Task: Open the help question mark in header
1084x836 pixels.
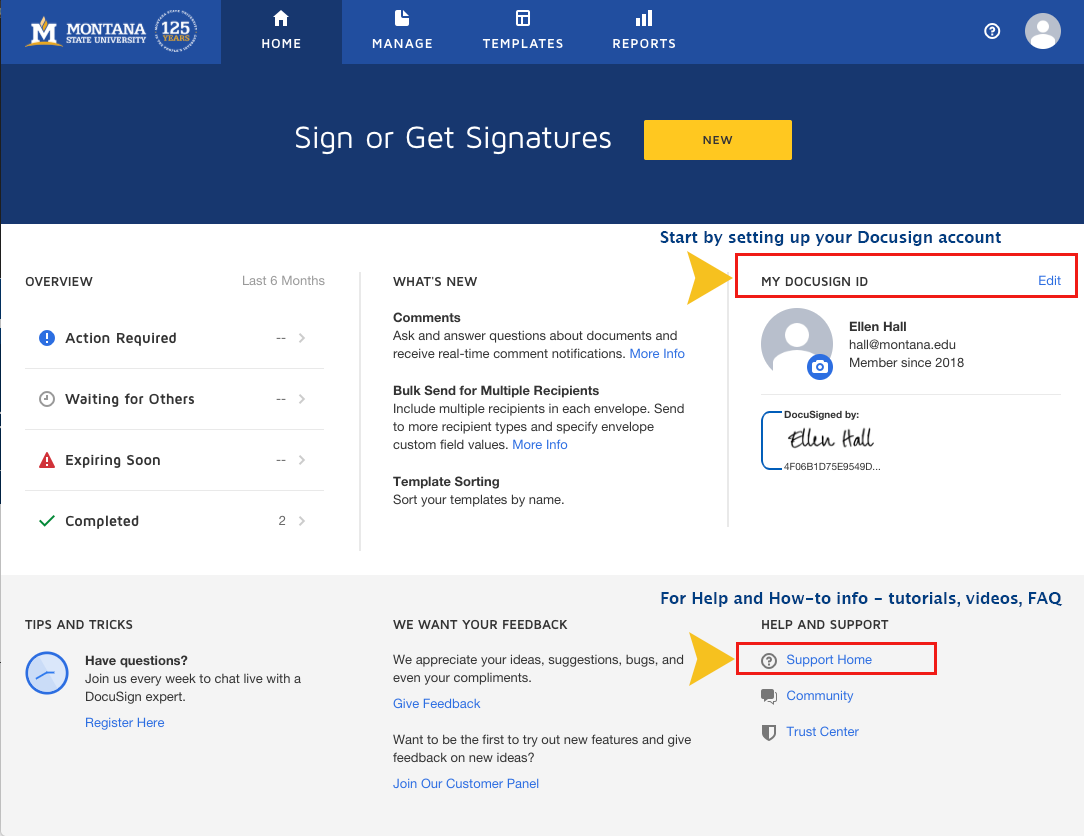Action: pyautogui.click(x=992, y=31)
